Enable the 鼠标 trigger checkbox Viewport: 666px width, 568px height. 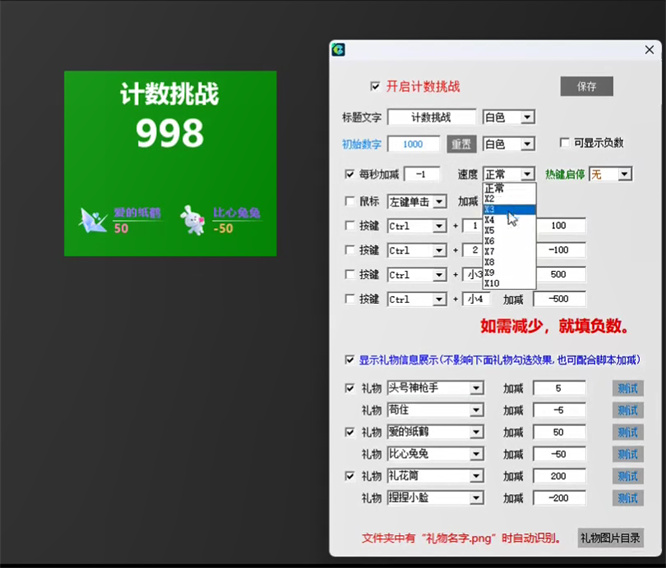point(349,201)
